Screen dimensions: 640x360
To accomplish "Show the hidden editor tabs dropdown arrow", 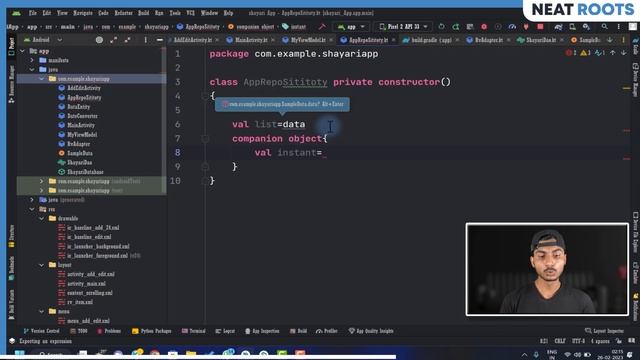I will pos(610,40).
